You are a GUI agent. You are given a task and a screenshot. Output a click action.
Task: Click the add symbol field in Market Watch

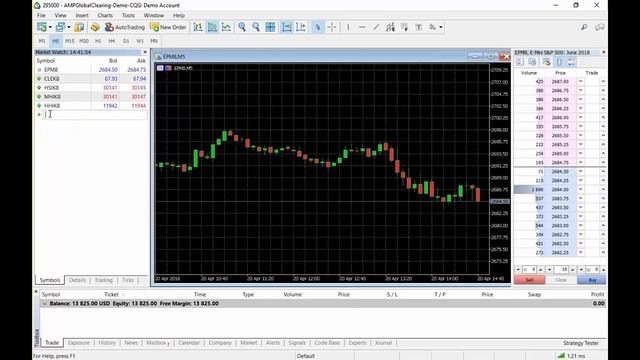pyautogui.click(x=96, y=115)
